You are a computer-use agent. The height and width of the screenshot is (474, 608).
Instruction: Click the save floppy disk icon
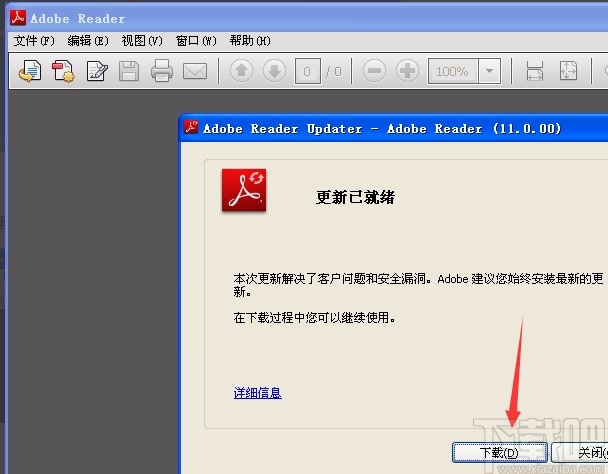(x=129, y=71)
